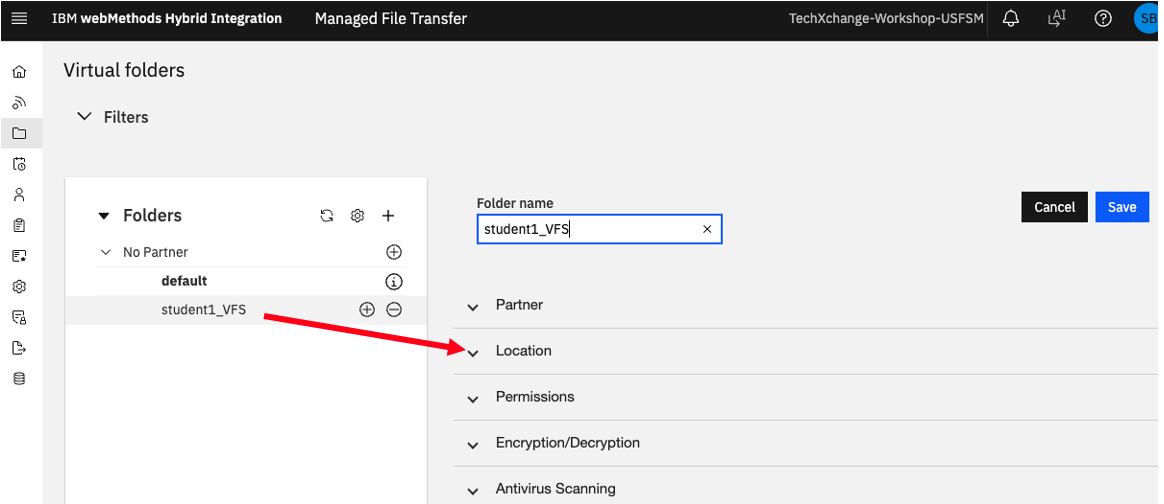Expand the Encryption/Decryption section

click(x=805, y=443)
